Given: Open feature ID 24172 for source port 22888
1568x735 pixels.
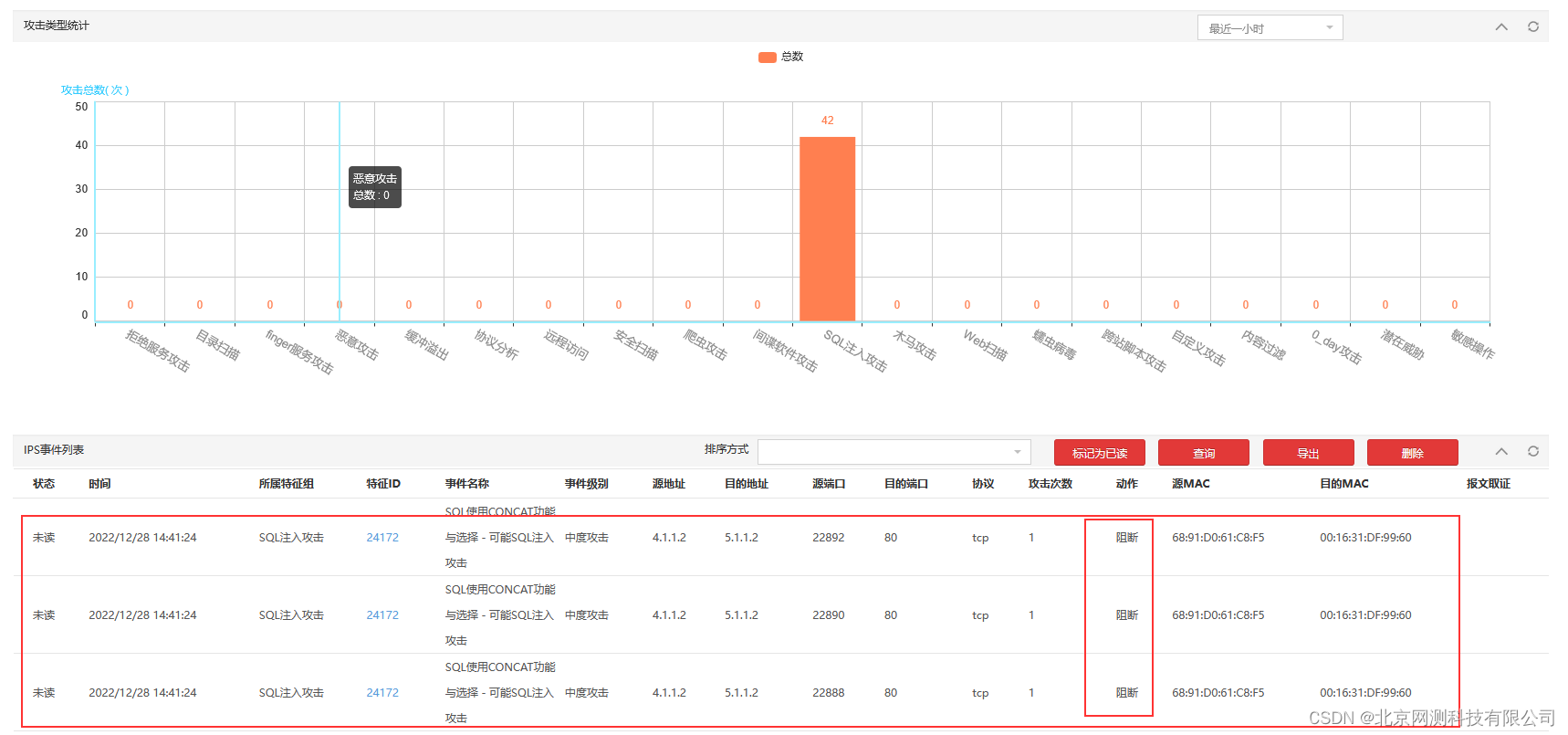Looking at the screenshot, I should pos(382,693).
